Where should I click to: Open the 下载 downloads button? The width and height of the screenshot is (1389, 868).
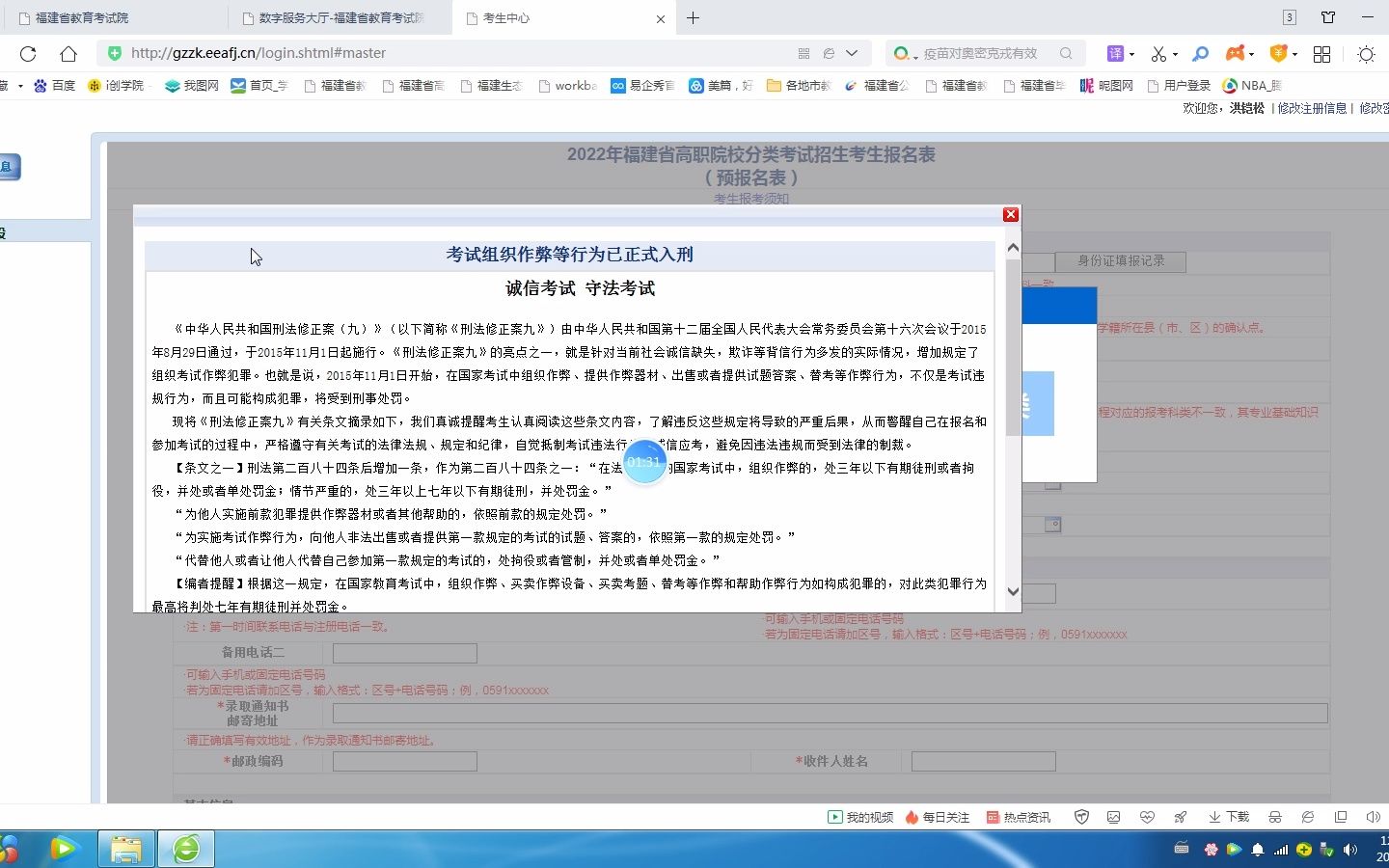pyautogui.click(x=1229, y=817)
